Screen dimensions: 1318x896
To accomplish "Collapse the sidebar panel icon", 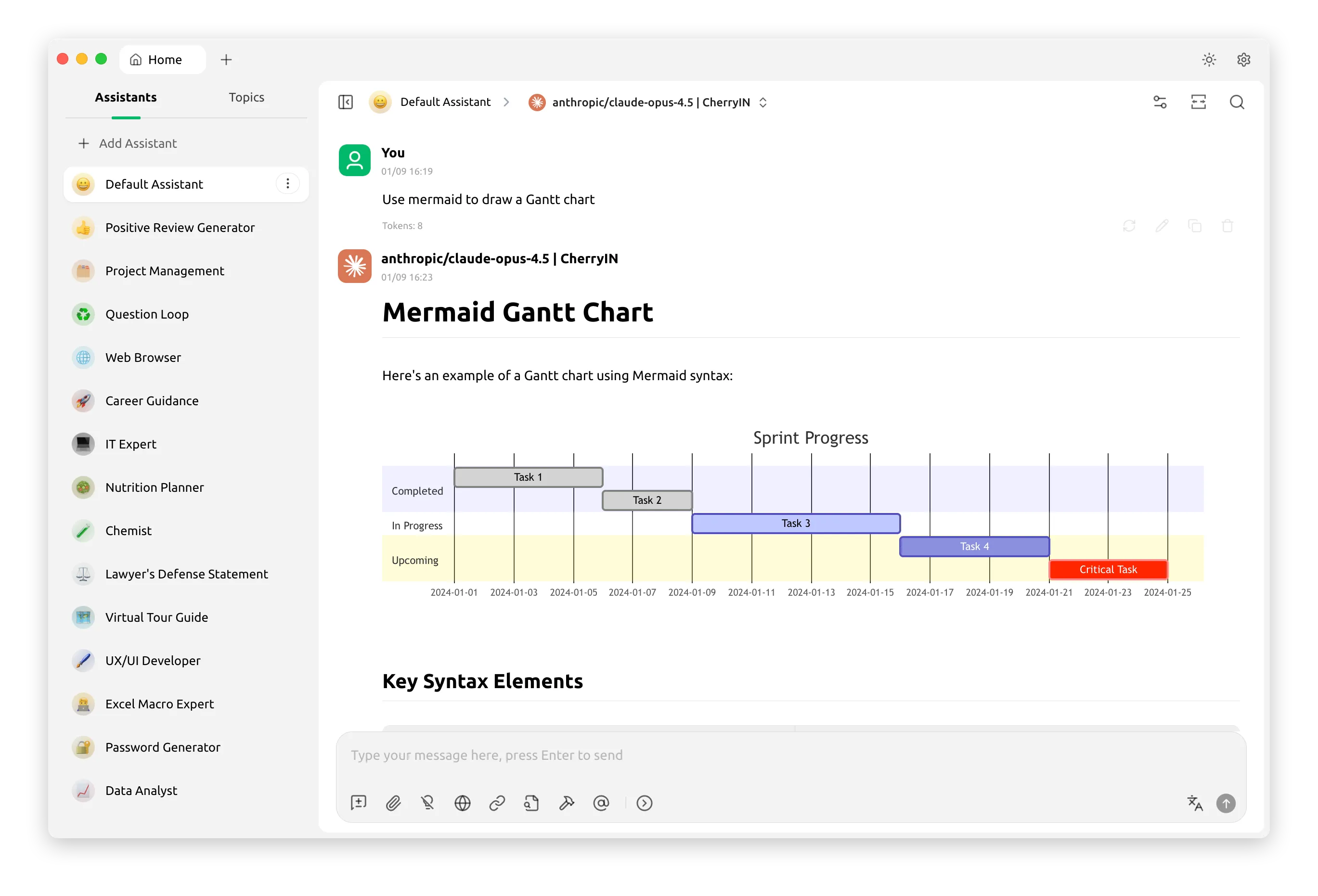I will pos(345,102).
